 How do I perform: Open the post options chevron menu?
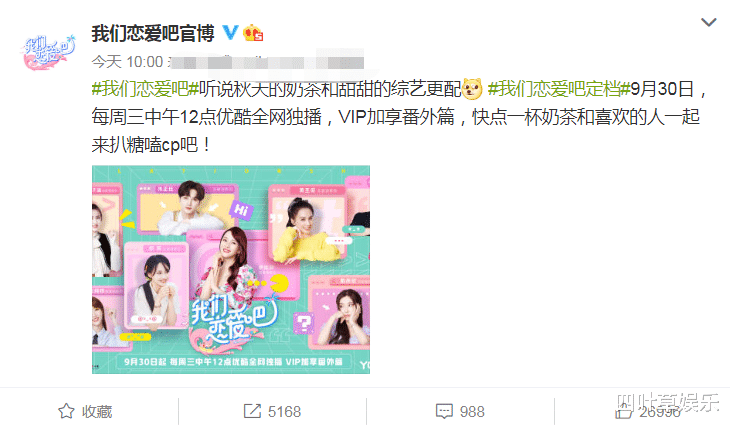[708, 22]
